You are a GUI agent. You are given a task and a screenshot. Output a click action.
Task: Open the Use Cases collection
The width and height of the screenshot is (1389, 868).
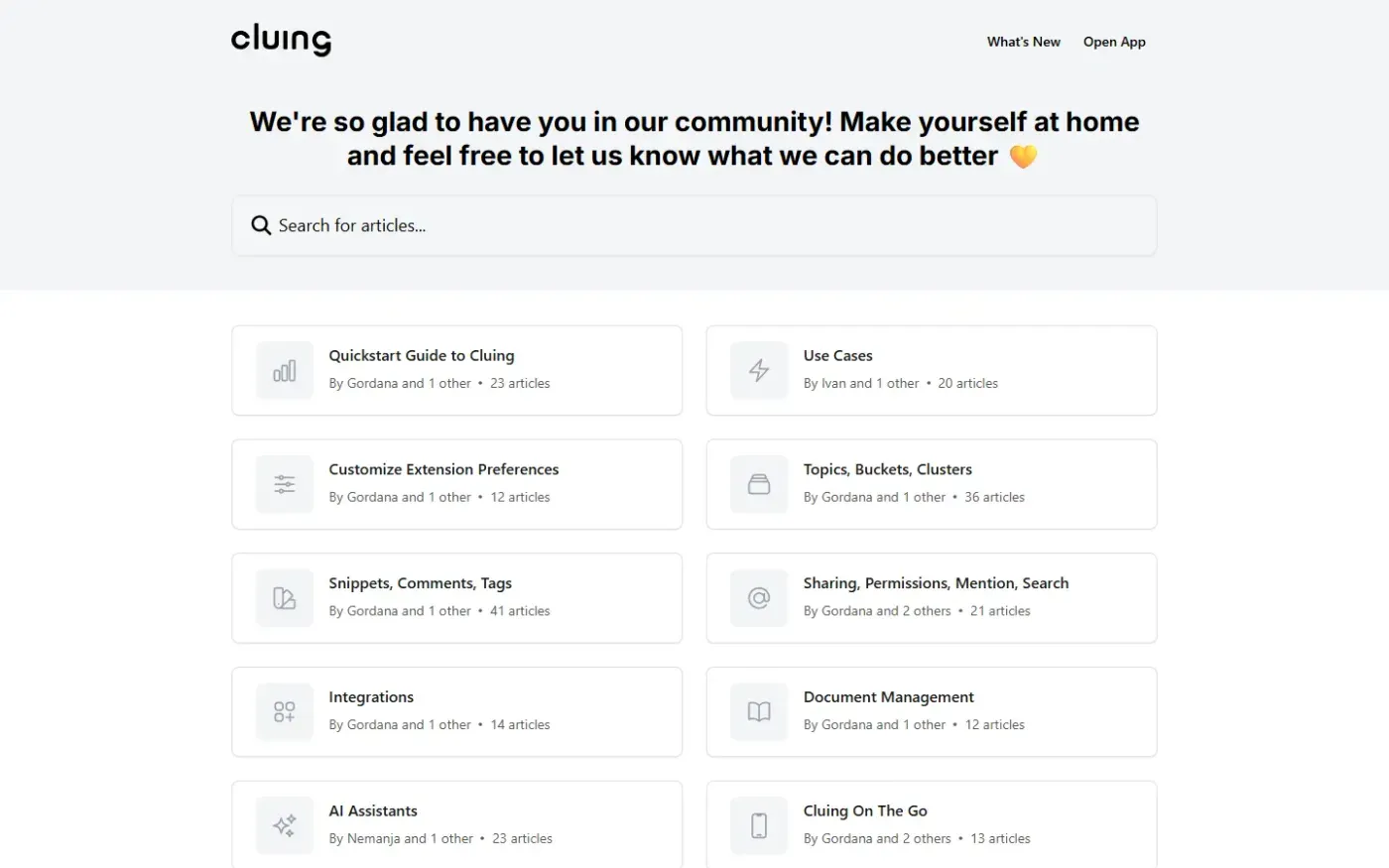coord(932,370)
